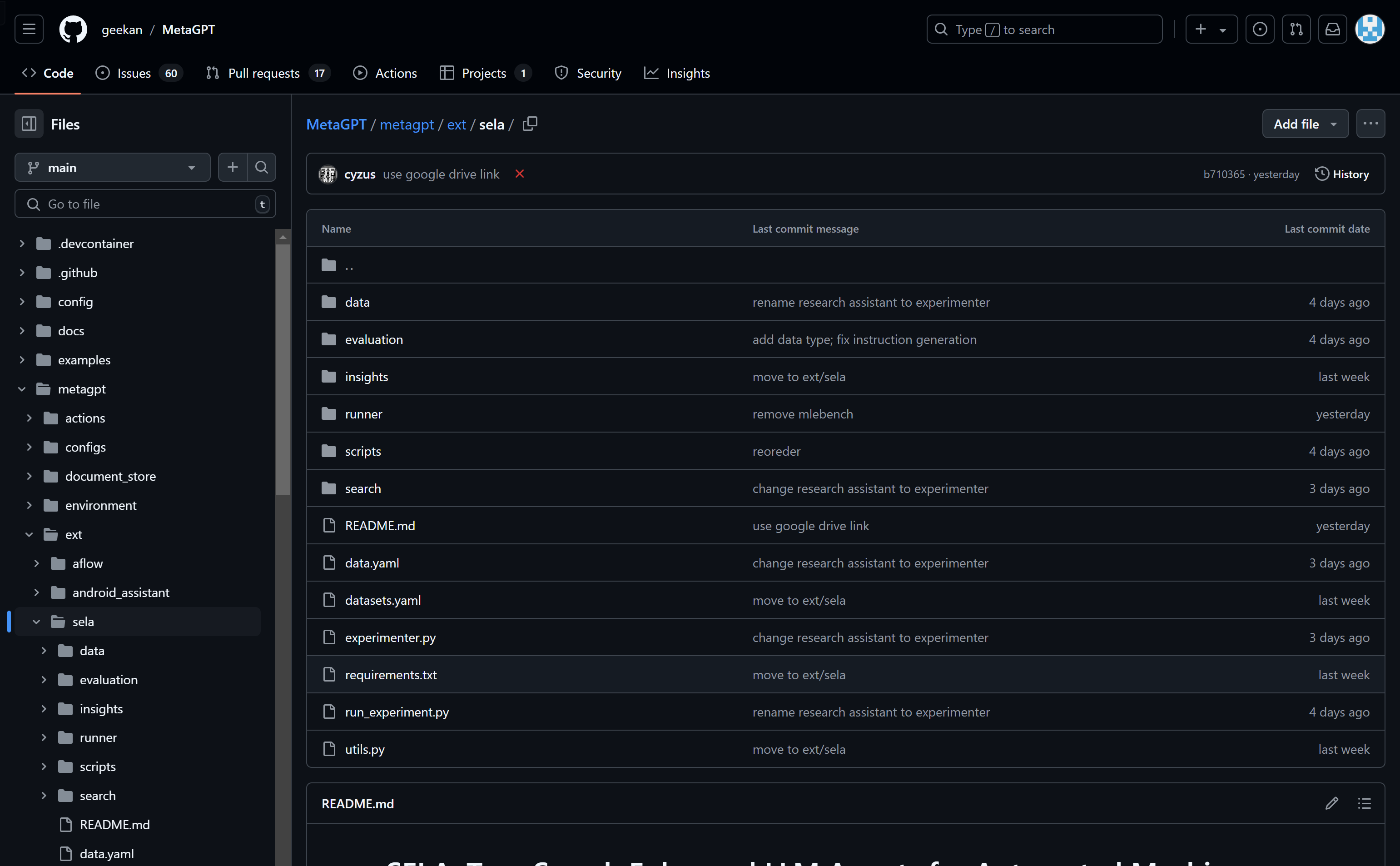Open README.md in the sidebar tree

click(114, 825)
